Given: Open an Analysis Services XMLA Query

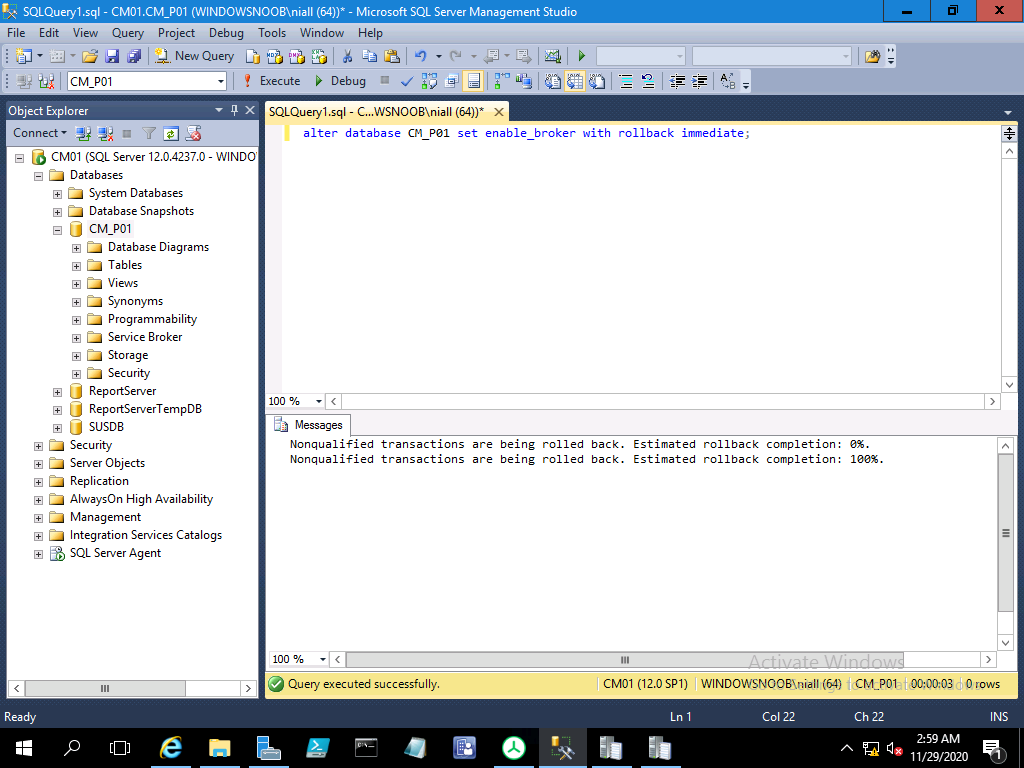Looking at the screenshot, I should pos(319,56).
